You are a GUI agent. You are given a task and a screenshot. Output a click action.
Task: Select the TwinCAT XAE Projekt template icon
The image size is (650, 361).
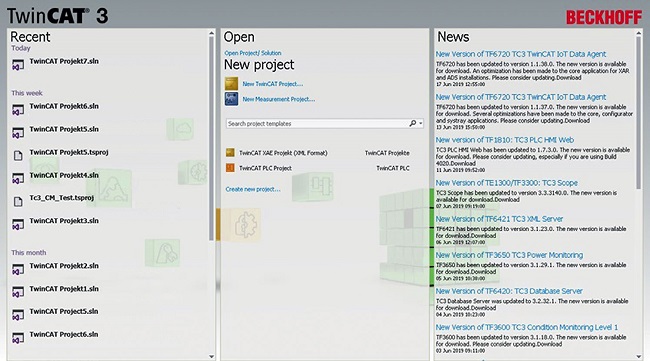(230, 153)
